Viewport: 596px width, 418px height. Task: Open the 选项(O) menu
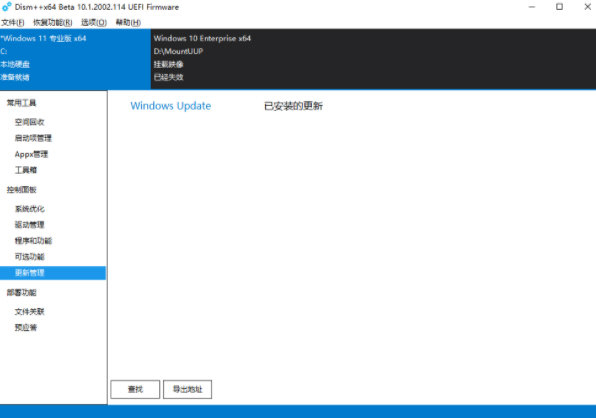click(x=94, y=22)
